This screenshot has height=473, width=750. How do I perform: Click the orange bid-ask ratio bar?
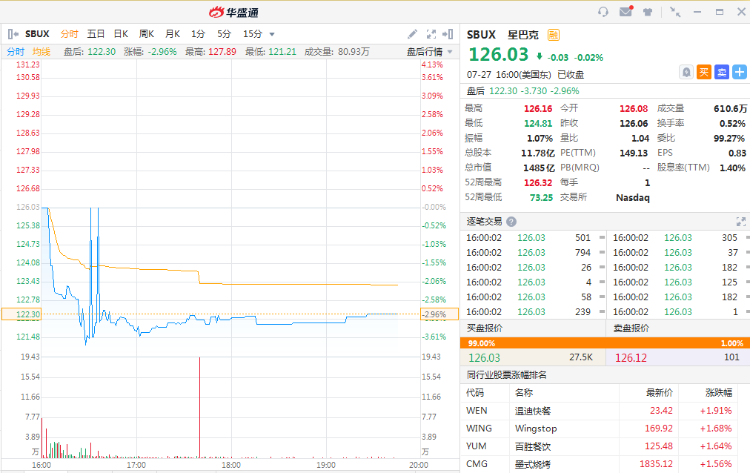[x=605, y=343]
